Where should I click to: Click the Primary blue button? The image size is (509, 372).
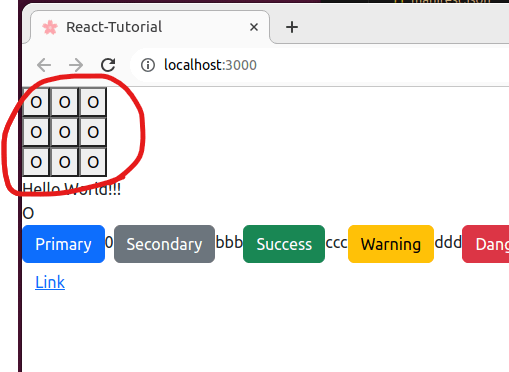[63, 244]
